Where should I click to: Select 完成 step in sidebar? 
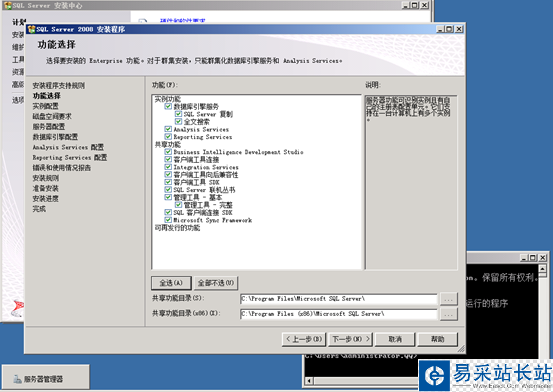pyautogui.click(x=39, y=209)
